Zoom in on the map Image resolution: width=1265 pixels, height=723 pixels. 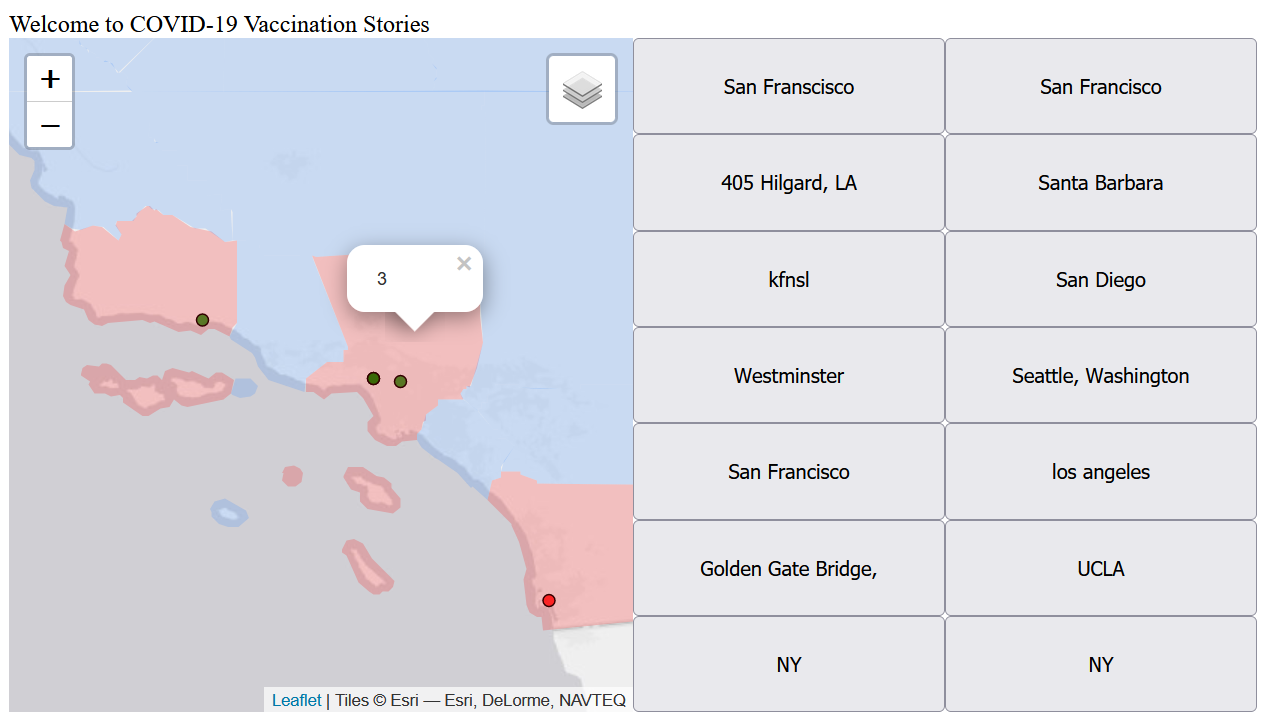point(50,79)
